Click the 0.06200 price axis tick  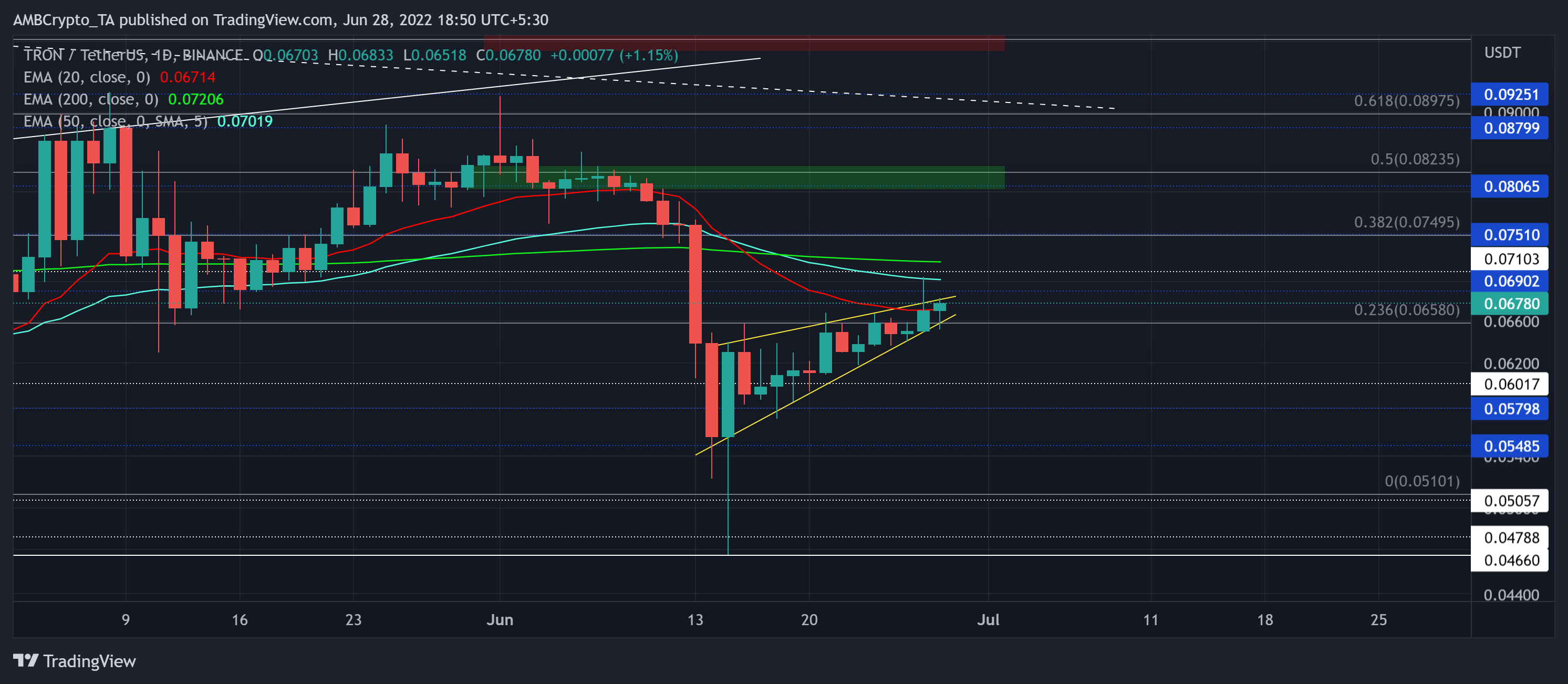[x=1511, y=364]
